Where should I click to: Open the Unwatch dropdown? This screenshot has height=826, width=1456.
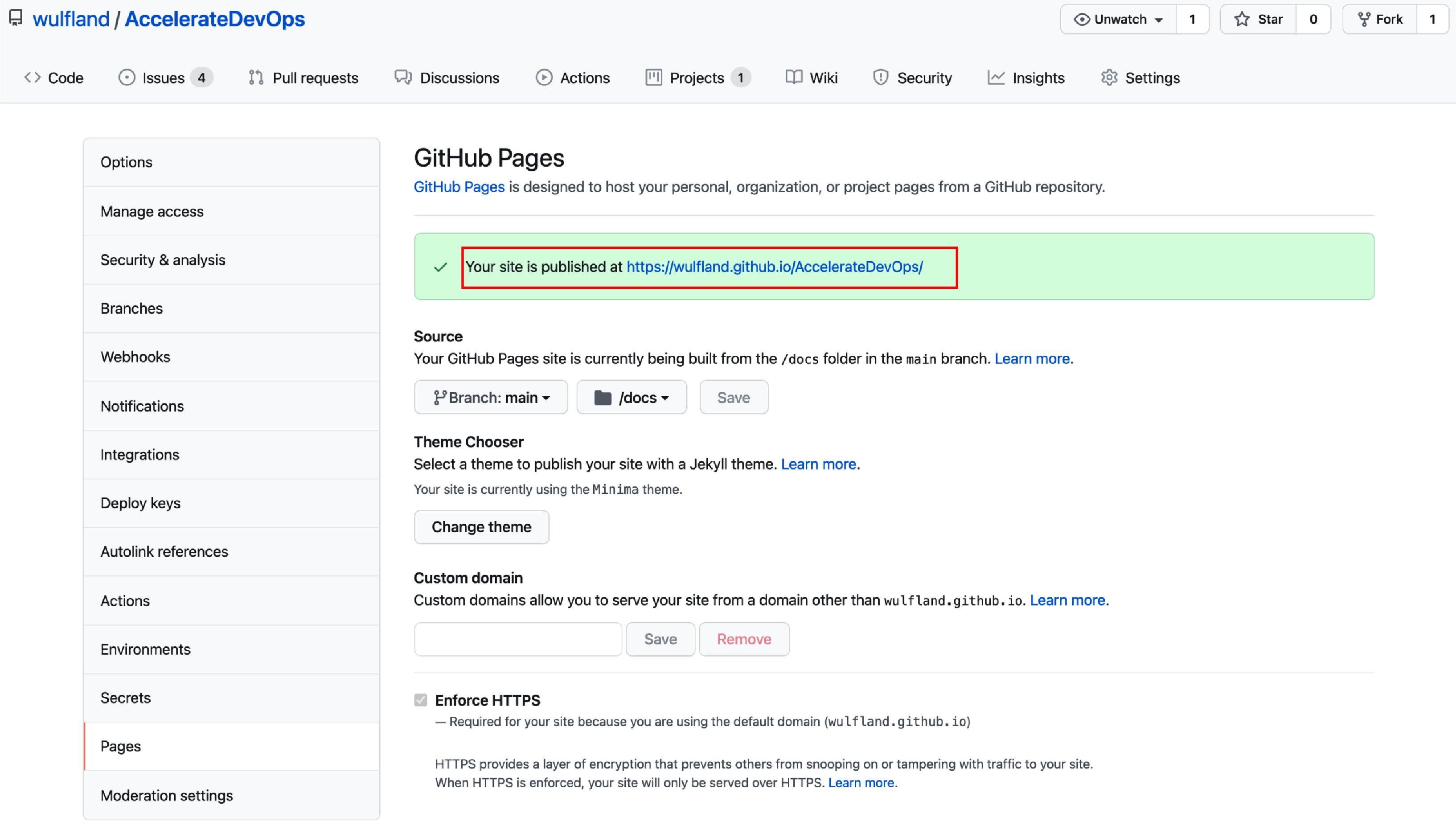(1118, 19)
